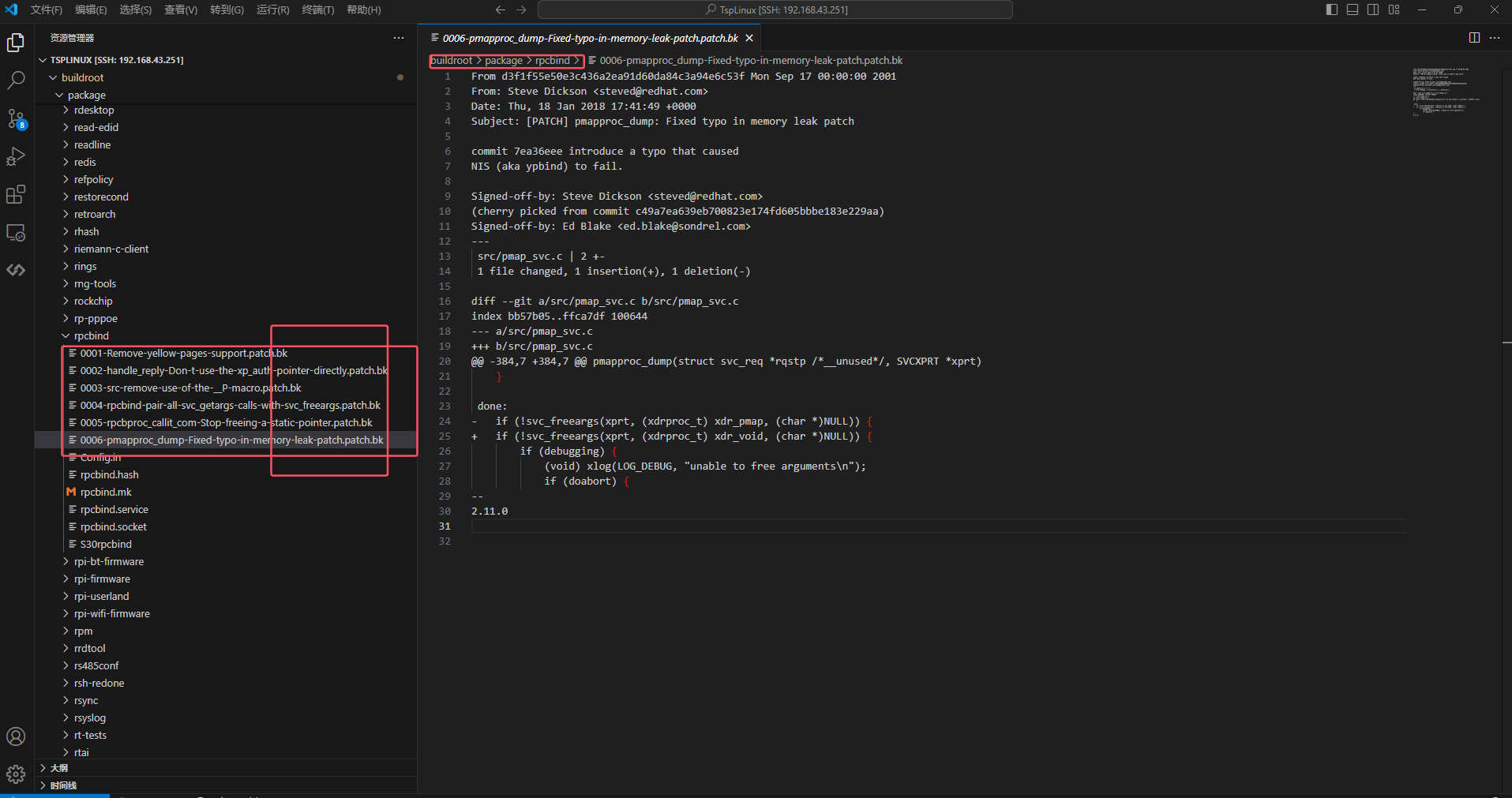1512x798 pixels.
Task: Open editor more actions ellipsis
Action: 1495,38
